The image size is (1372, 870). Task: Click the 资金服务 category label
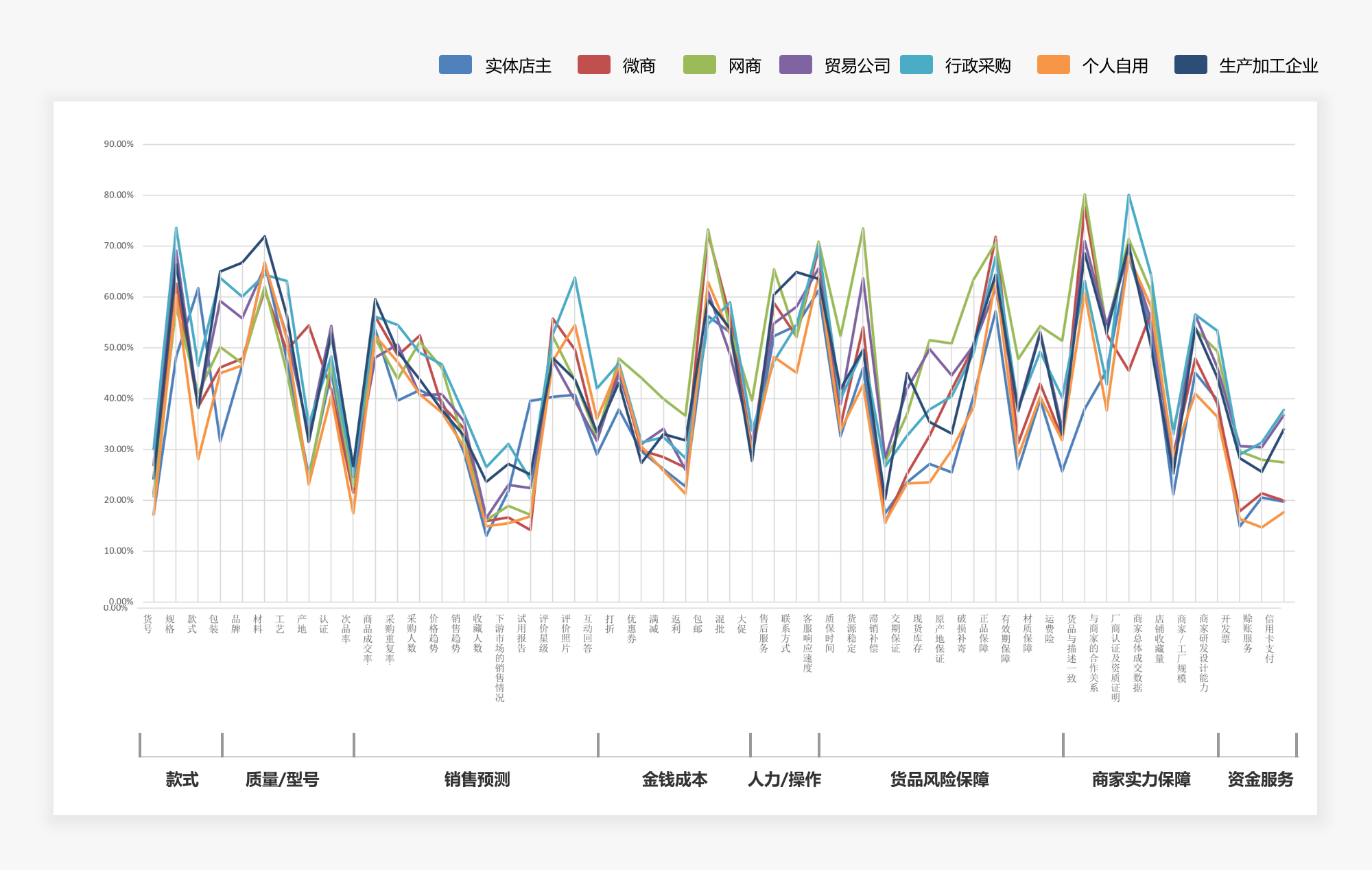[1260, 779]
